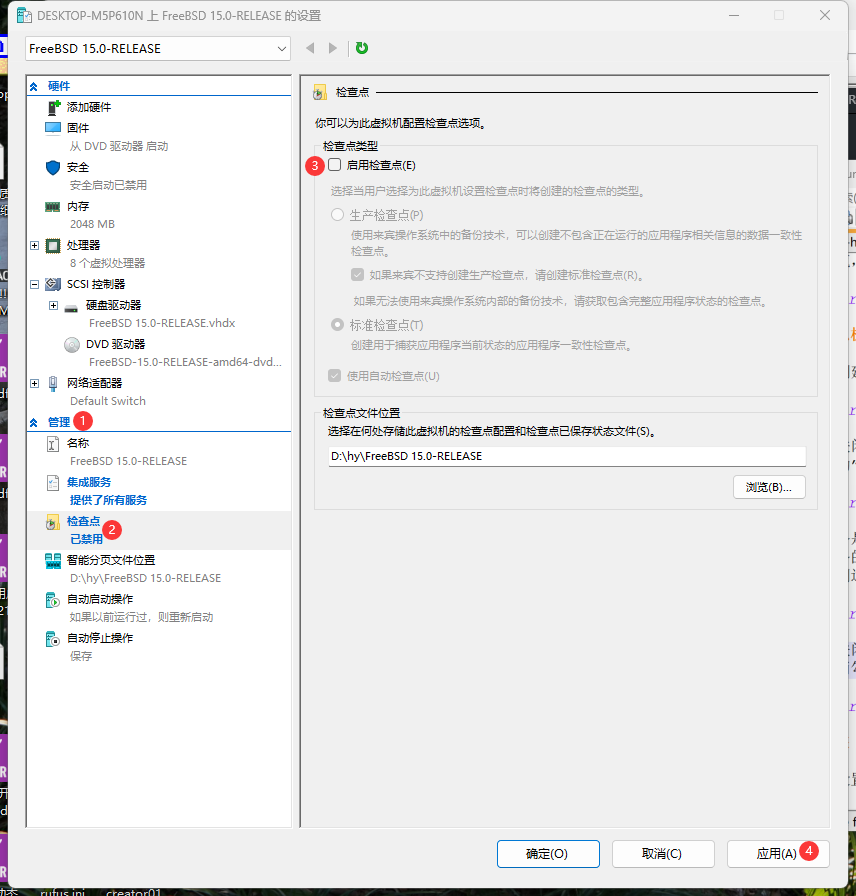Toggle the 使用自动检查点(U) checkbox
856x896 pixels.
[x=335, y=375]
